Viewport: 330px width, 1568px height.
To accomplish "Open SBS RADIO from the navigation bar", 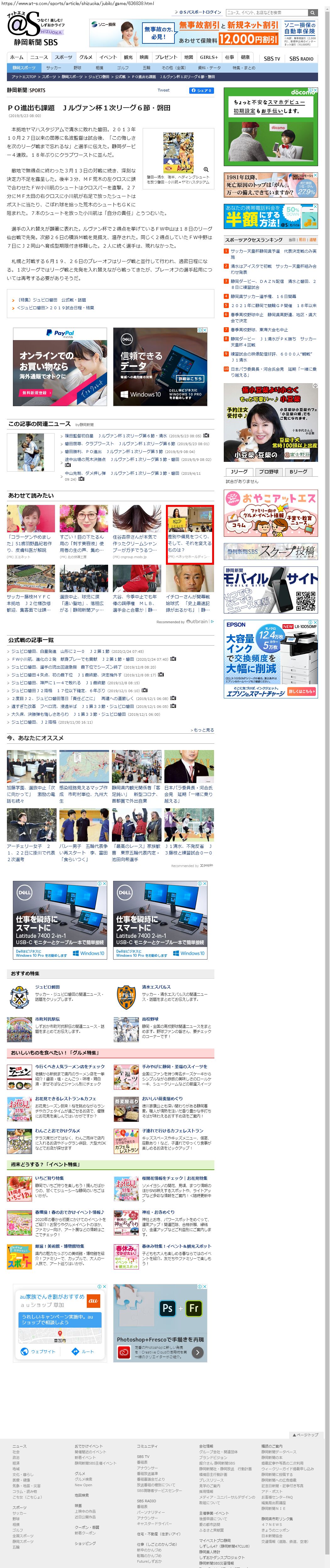I will tap(301, 59).
